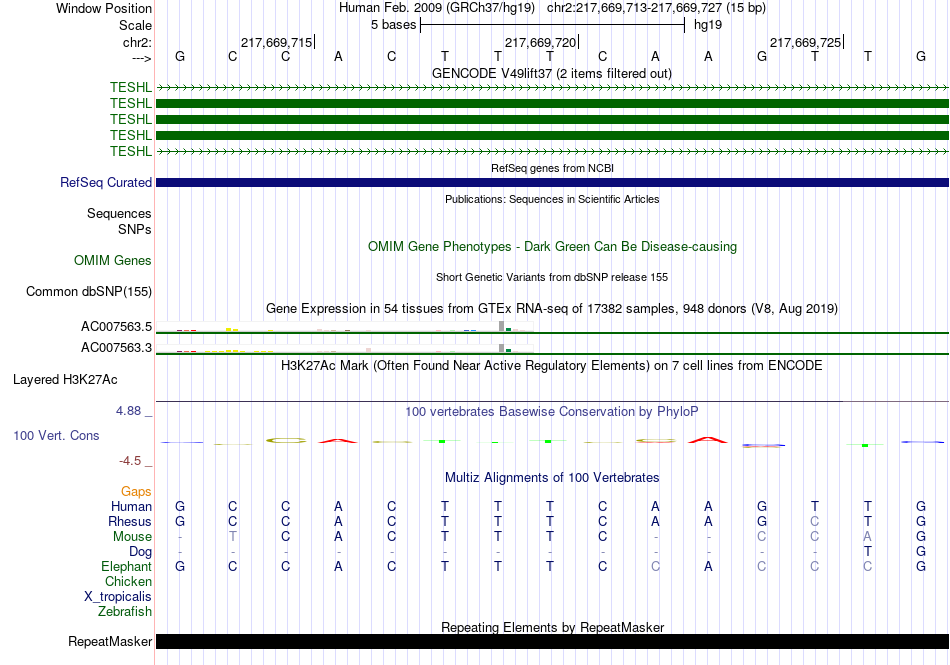Click the 100 Vert. Cons label
950x665 pixels.
[56, 435]
